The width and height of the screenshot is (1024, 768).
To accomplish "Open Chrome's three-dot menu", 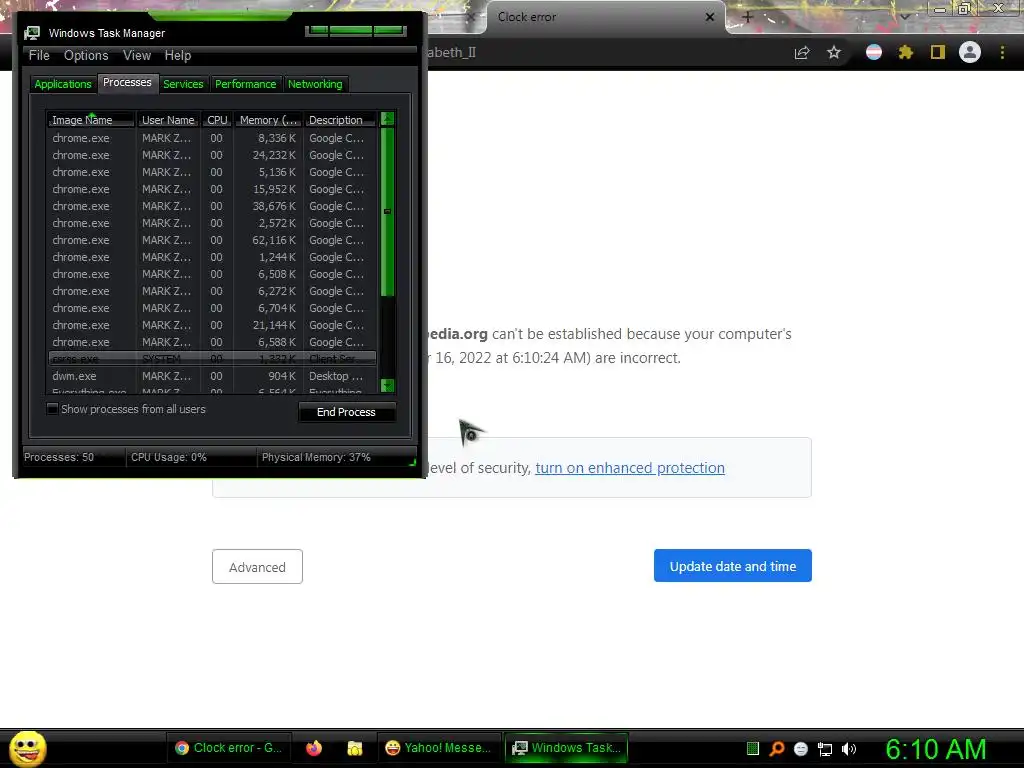I will tap(1002, 52).
